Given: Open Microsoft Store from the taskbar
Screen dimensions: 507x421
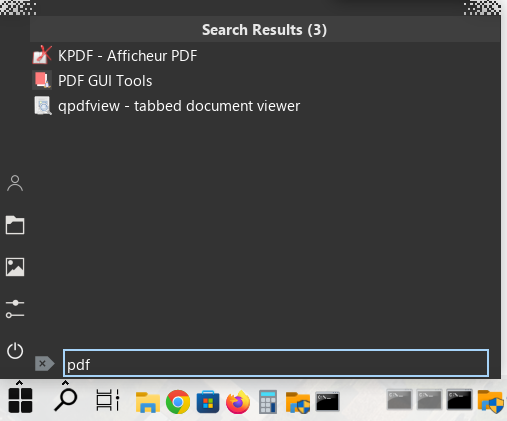Looking at the screenshot, I should click(x=208, y=402).
